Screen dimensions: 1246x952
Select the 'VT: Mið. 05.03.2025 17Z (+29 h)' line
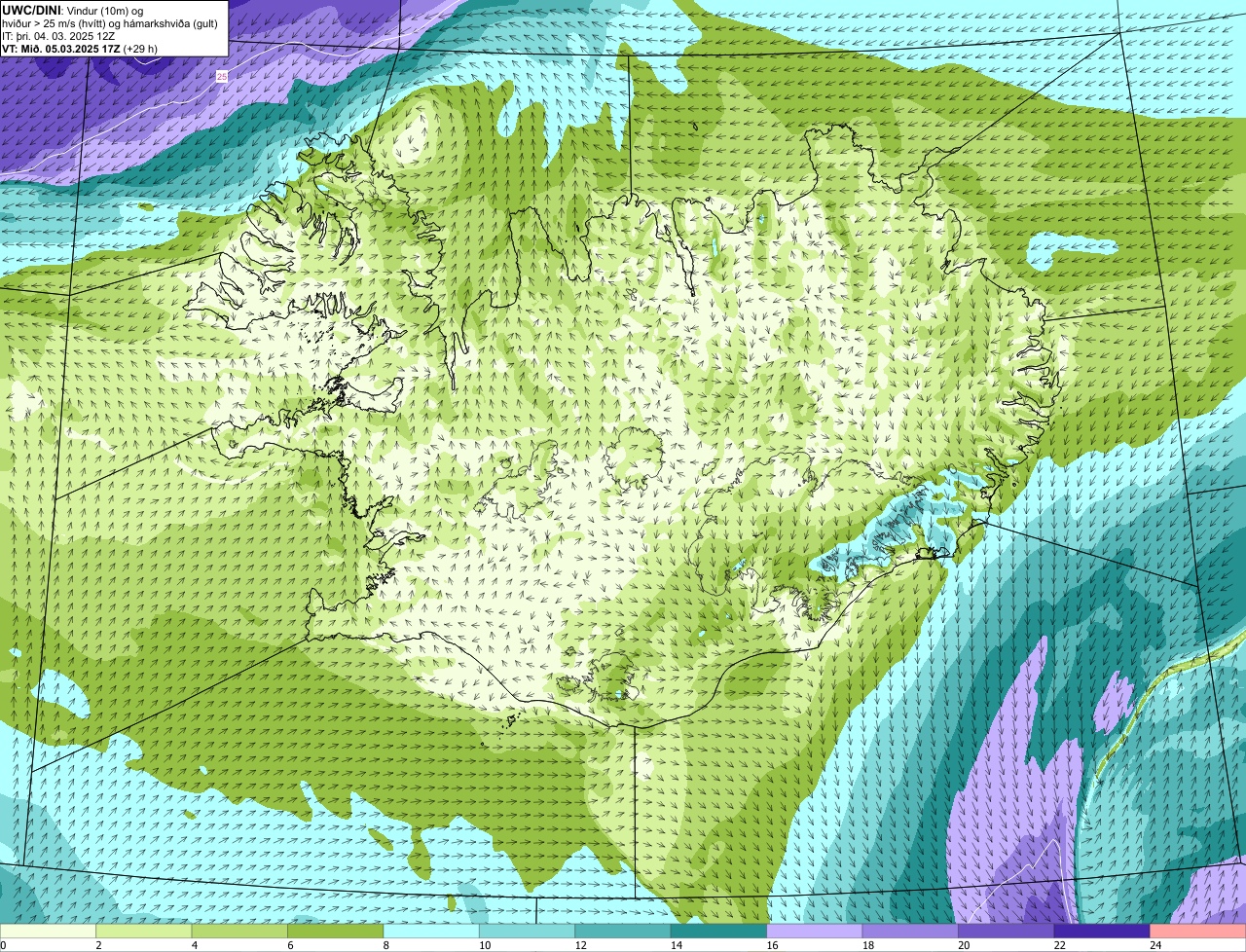80,49
